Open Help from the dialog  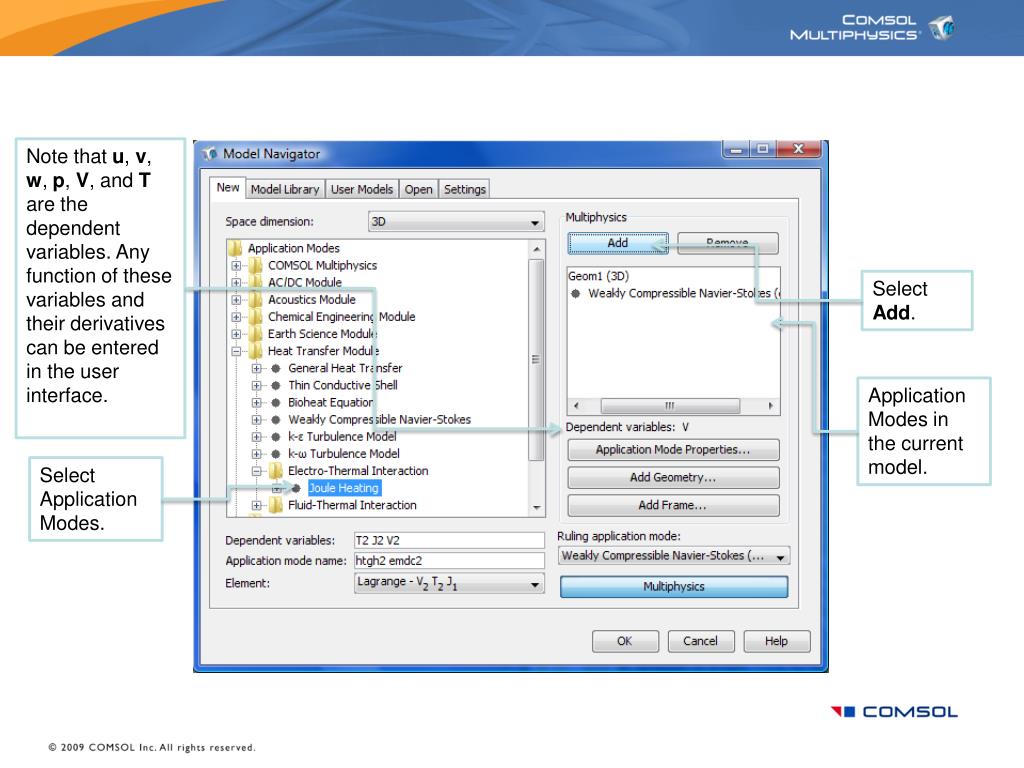click(x=776, y=641)
